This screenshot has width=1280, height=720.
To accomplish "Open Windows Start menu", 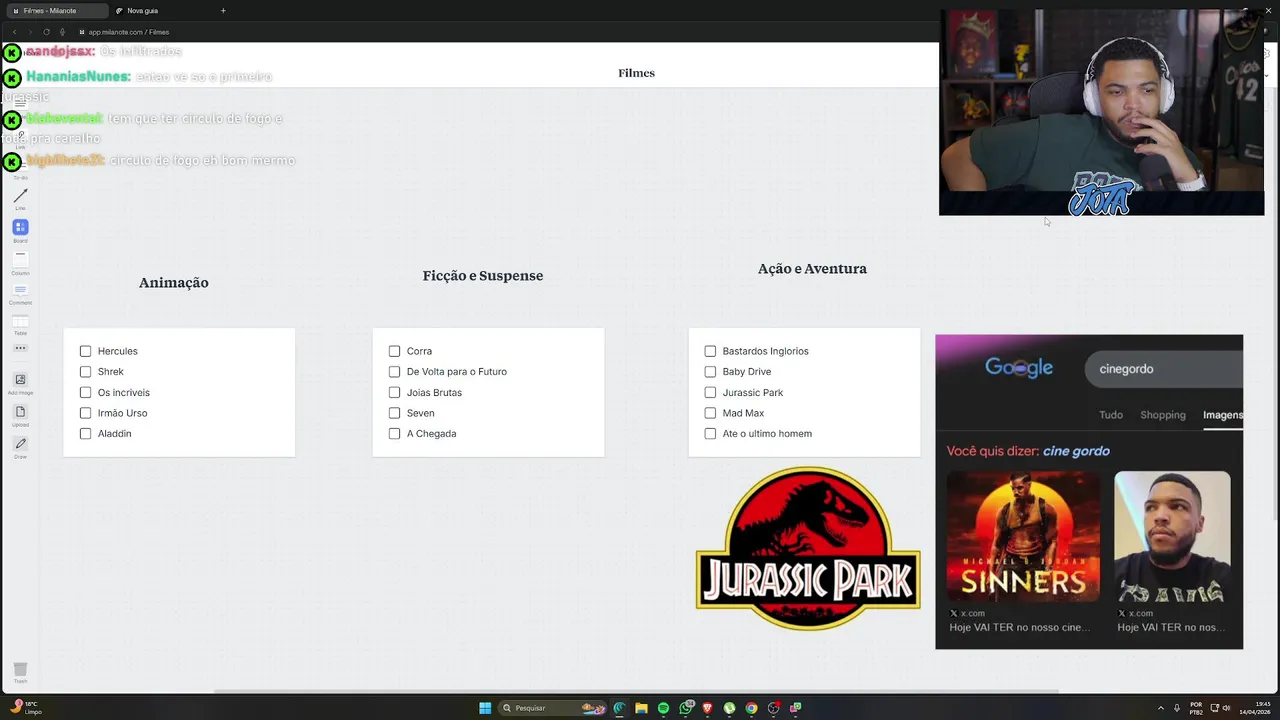I will coord(485,708).
